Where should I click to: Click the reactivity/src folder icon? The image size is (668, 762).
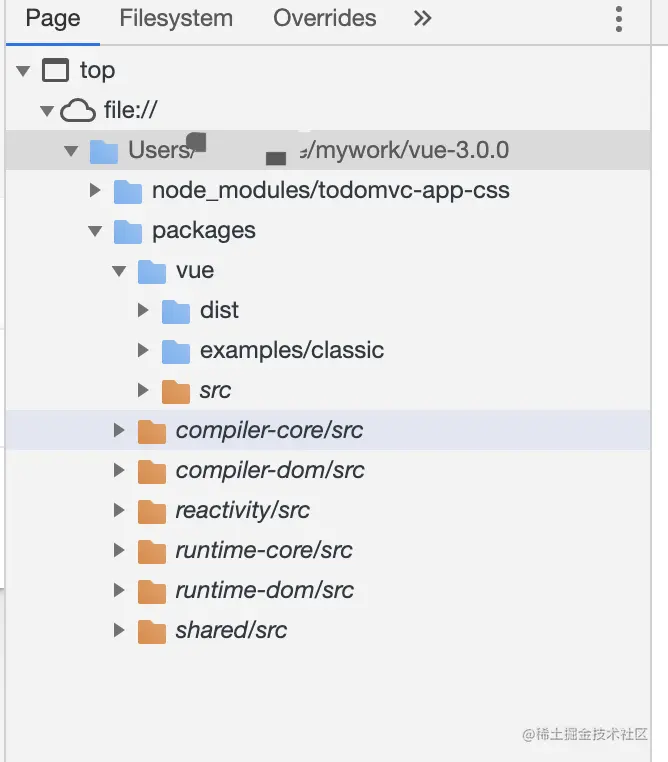point(152,511)
